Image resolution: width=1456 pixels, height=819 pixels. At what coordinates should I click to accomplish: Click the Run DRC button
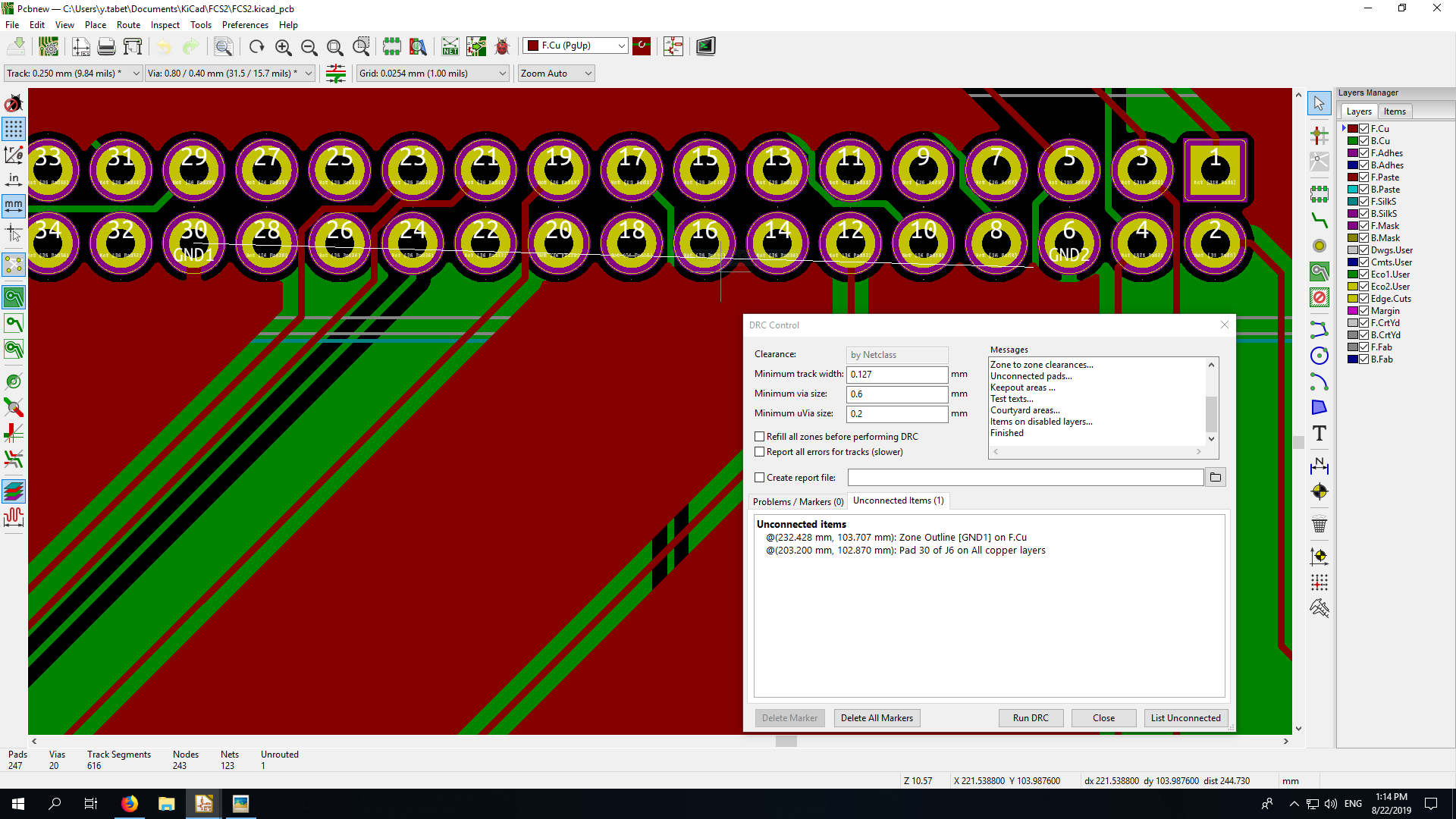click(1031, 718)
